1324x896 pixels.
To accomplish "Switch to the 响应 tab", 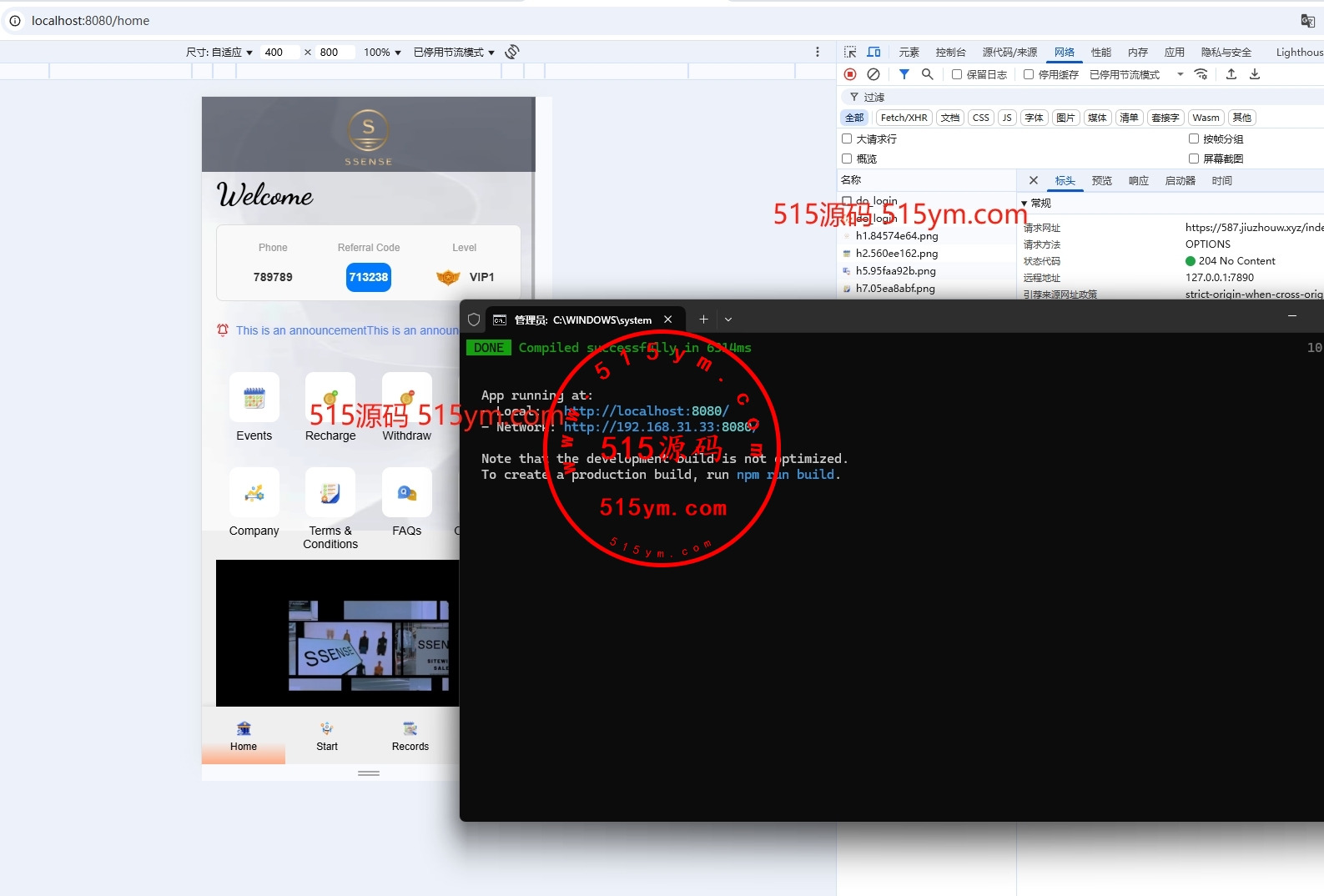I will click(1138, 180).
